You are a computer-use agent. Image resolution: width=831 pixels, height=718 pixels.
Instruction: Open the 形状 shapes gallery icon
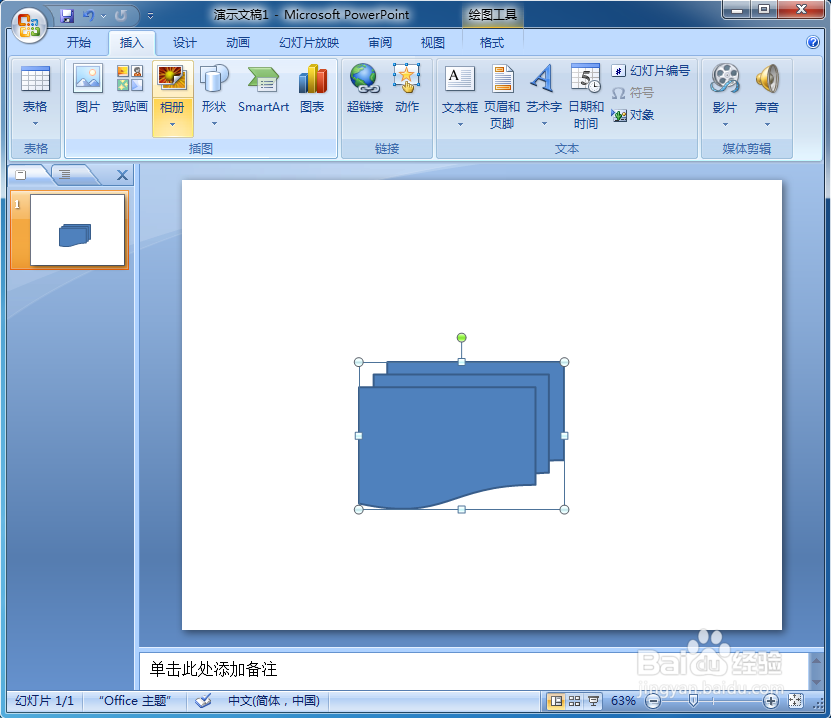(x=214, y=78)
